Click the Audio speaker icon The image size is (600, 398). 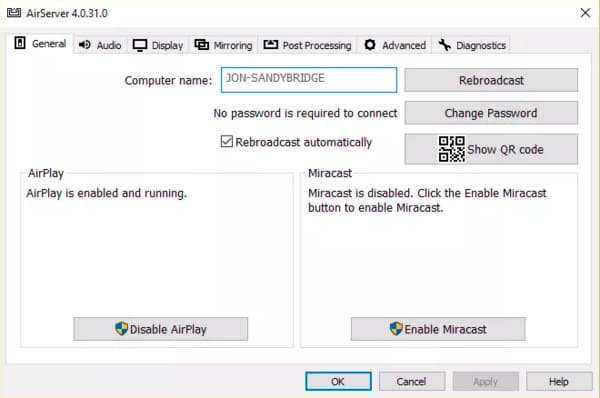point(85,45)
